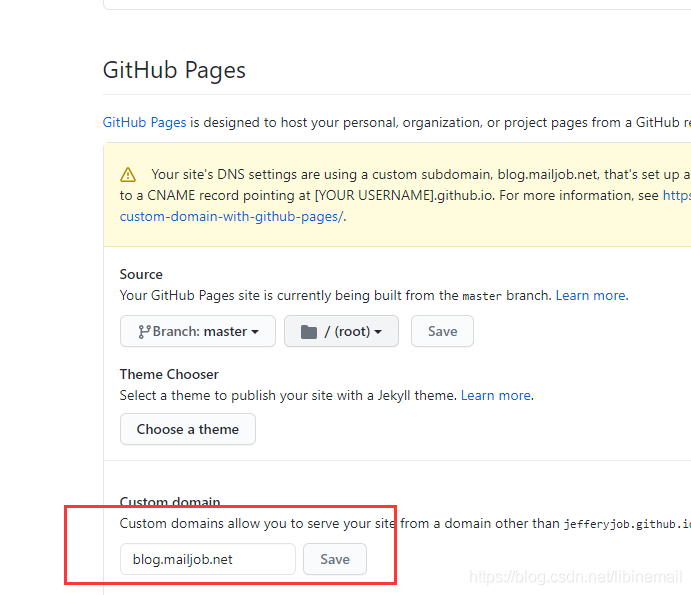Open Learn more link about source branch
This screenshot has width=691, height=595.
[x=591, y=295]
